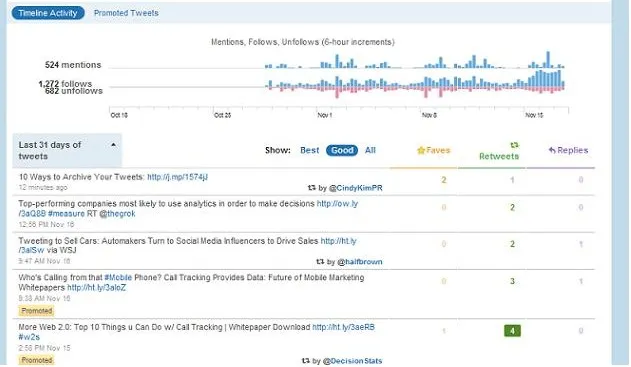Image resolution: width=631 pixels, height=367 pixels.
Task: Open retweeter profile @CindyKimPR
Action: pyautogui.click(x=356, y=188)
